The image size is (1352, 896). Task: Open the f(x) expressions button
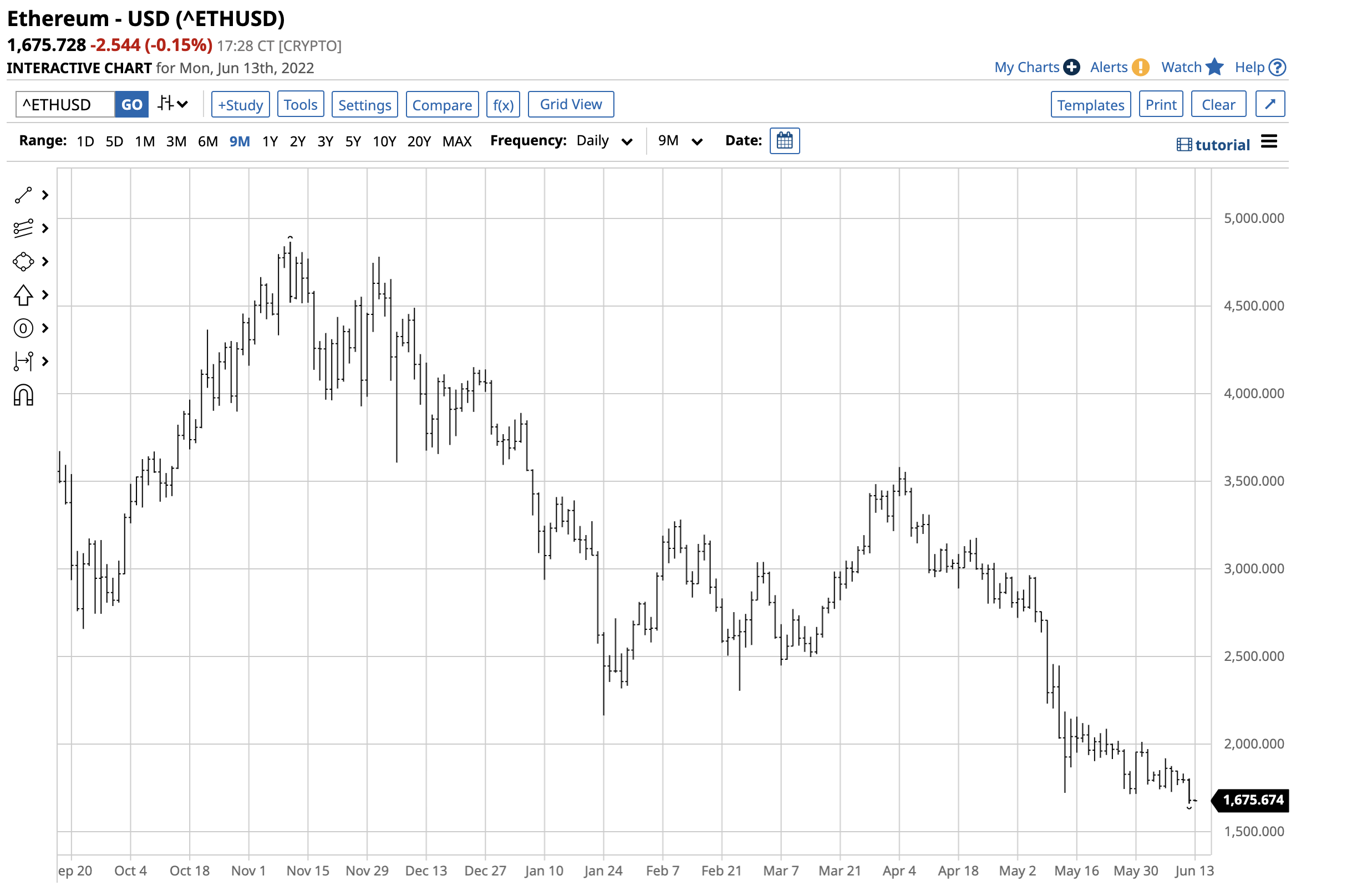click(503, 105)
